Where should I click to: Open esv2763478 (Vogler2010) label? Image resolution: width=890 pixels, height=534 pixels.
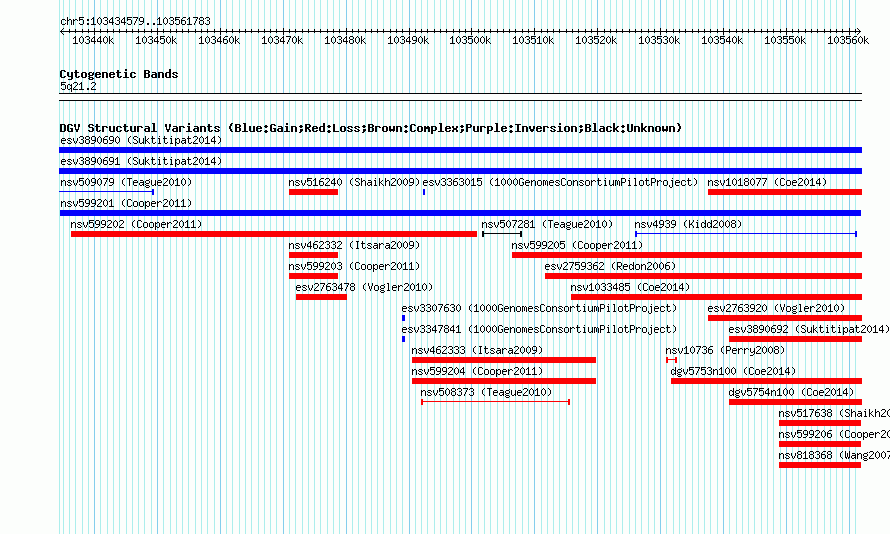(x=364, y=287)
